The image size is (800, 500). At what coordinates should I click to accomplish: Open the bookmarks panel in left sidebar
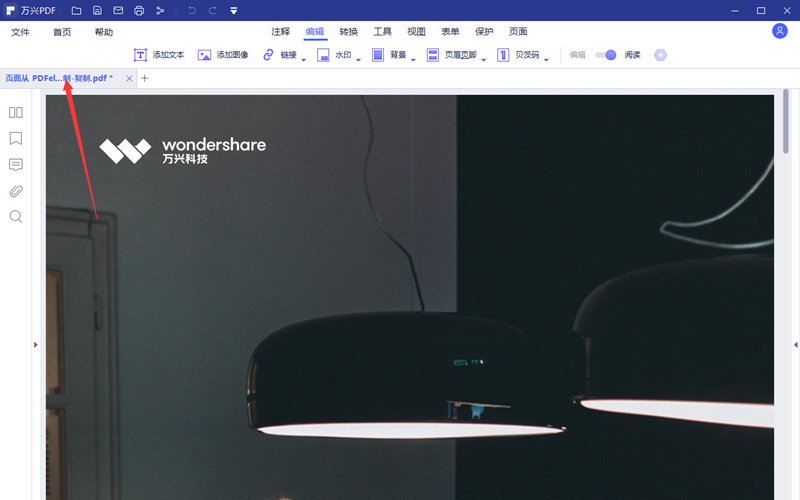click(16, 139)
